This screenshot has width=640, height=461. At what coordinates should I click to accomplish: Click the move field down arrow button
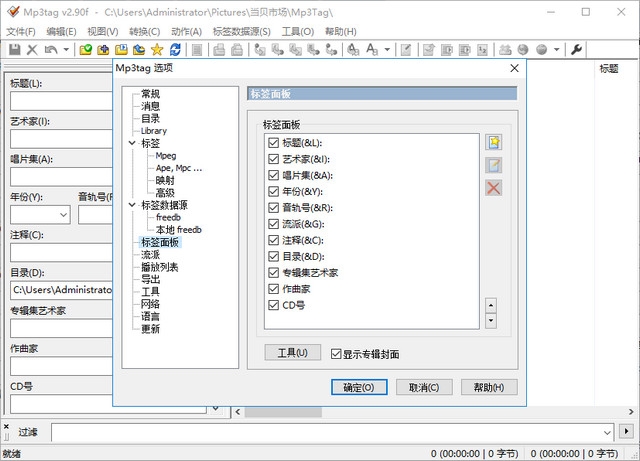click(x=491, y=321)
